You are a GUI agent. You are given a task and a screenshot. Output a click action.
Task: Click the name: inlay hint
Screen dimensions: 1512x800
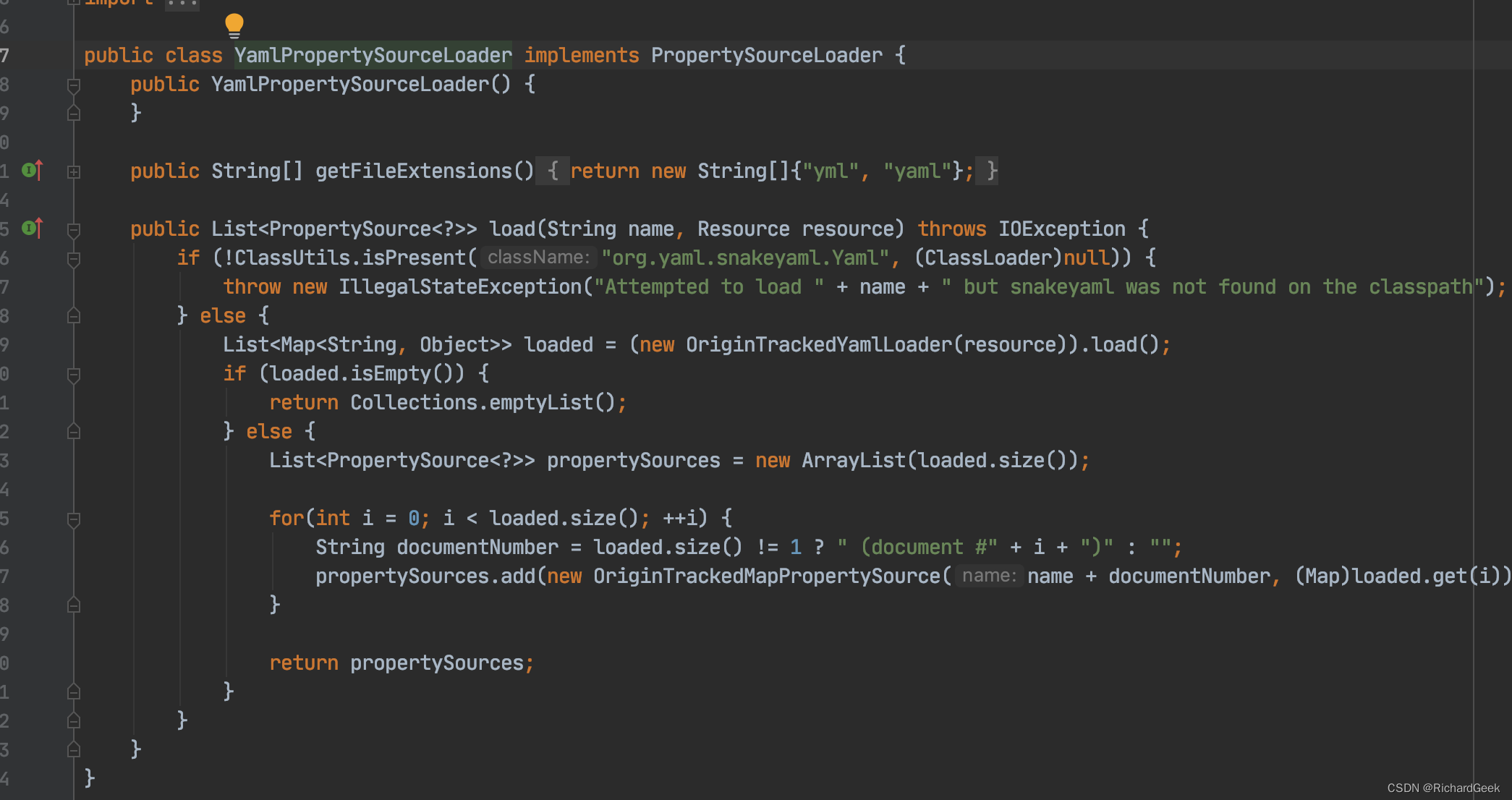coord(988,576)
